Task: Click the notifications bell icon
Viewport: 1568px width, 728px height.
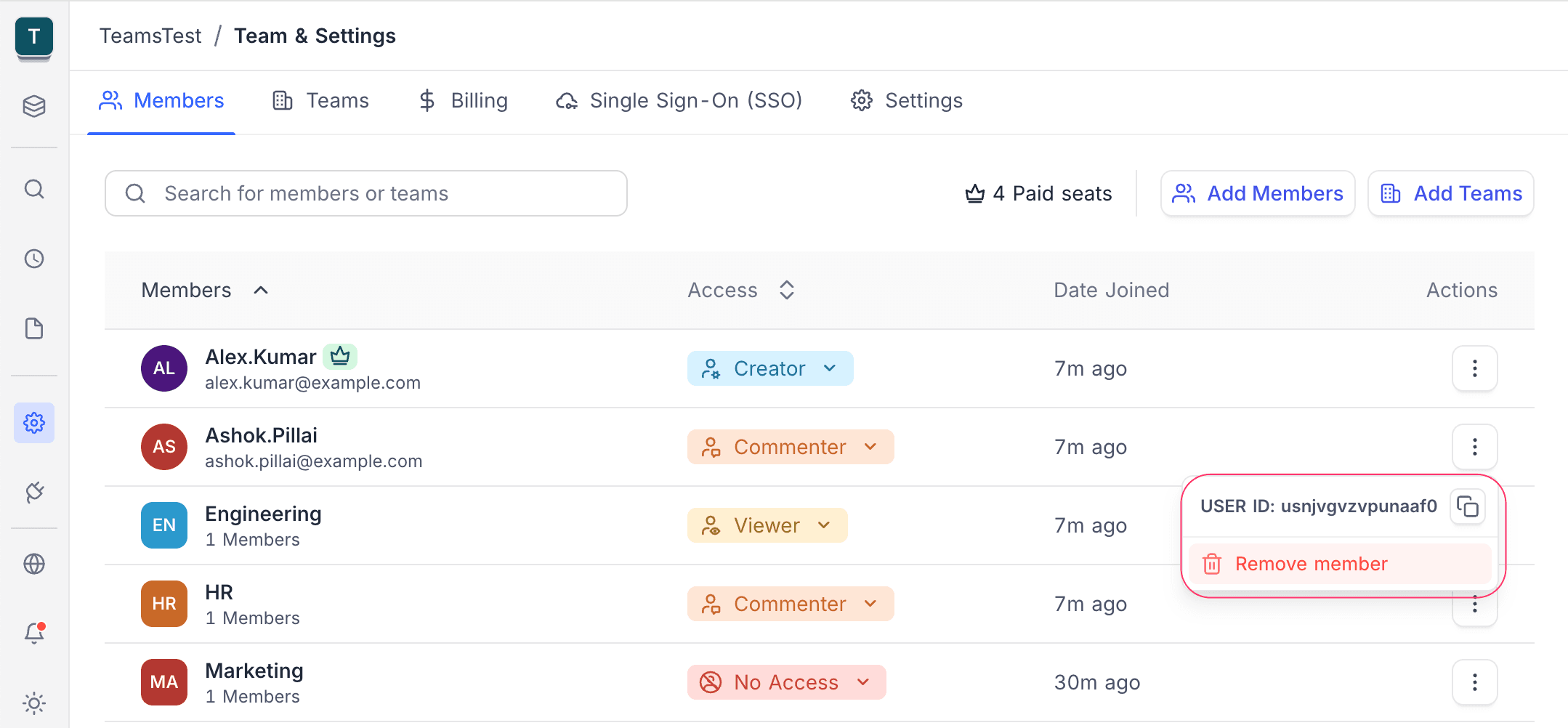Action: pyautogui.click(x=34, y=633)
